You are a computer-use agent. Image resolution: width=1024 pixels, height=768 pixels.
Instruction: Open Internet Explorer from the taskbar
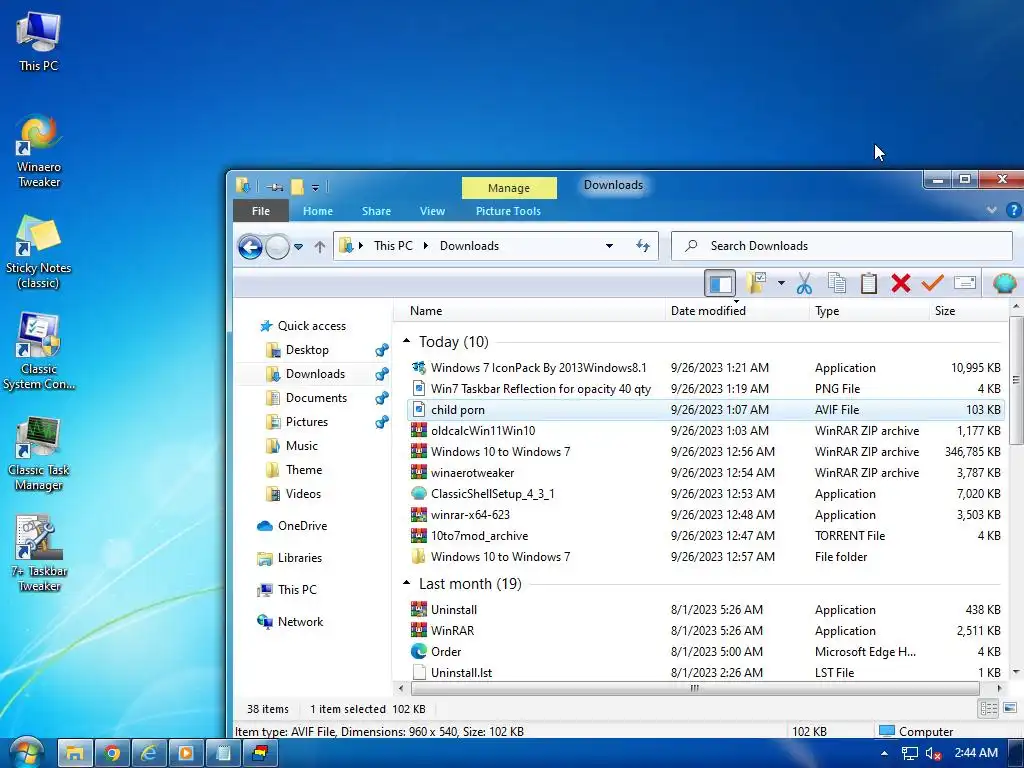149,754
